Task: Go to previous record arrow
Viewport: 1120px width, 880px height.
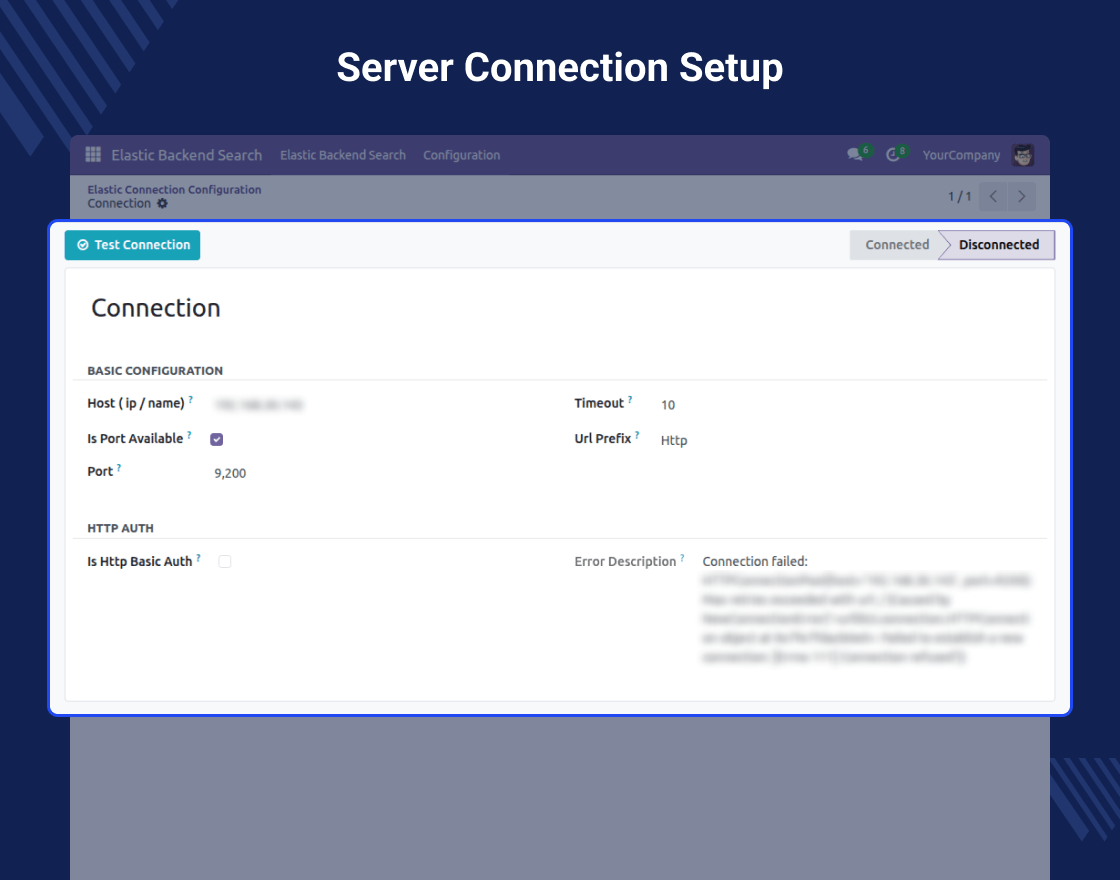Action: pos(993,197)
